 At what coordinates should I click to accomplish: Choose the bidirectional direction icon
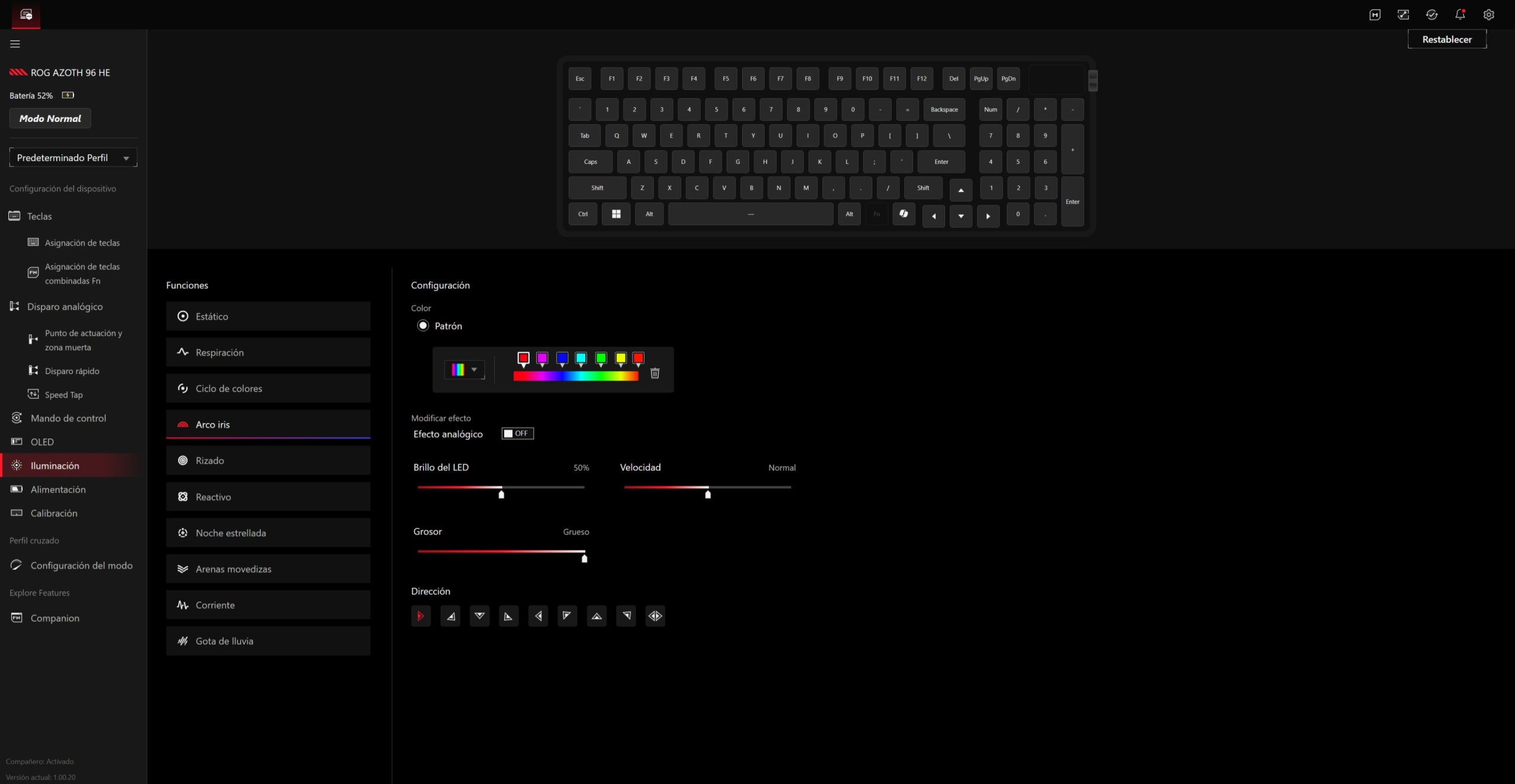point(655,616)
